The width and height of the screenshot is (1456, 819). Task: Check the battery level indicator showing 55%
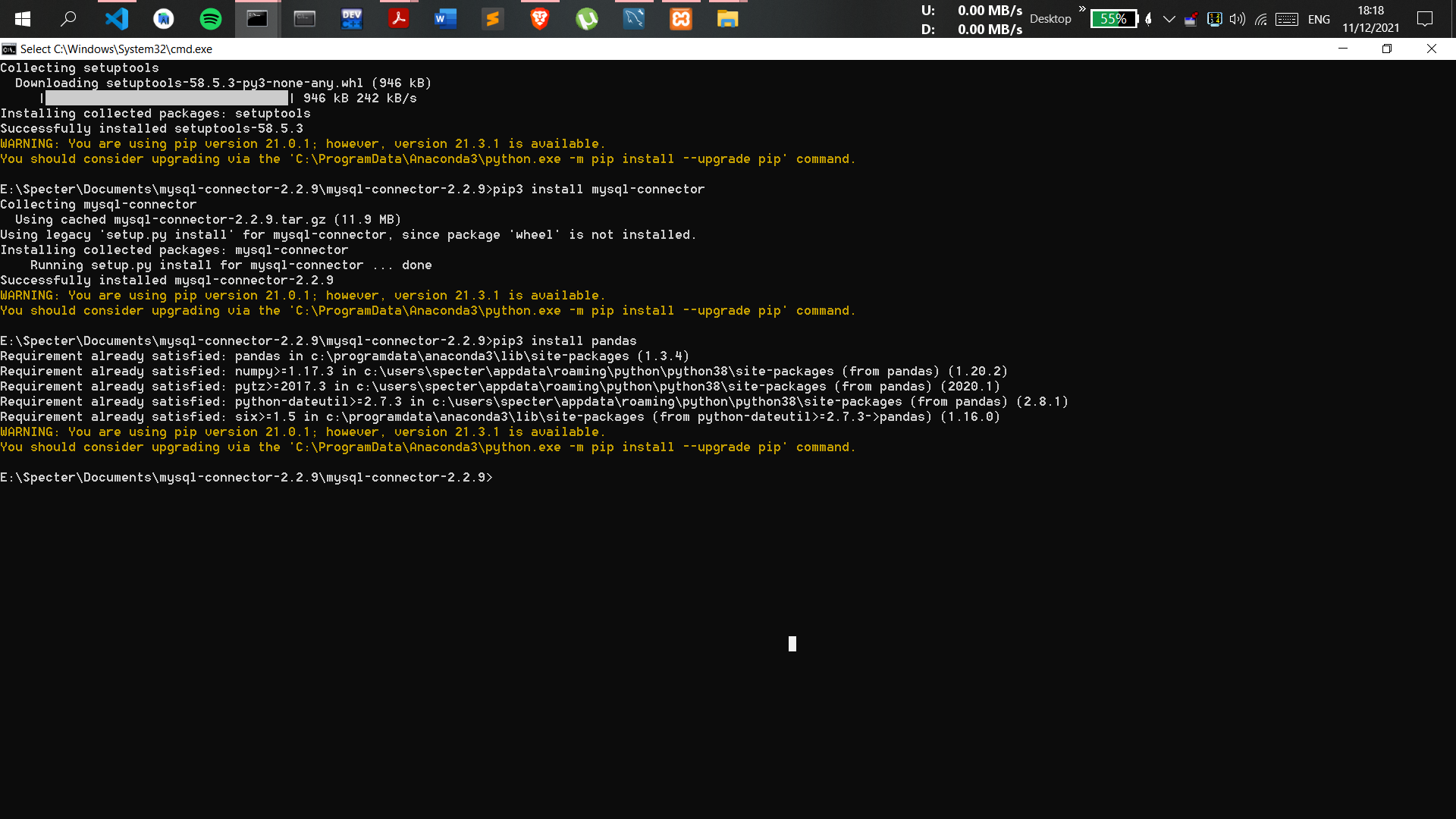[x=1113, y=19]
